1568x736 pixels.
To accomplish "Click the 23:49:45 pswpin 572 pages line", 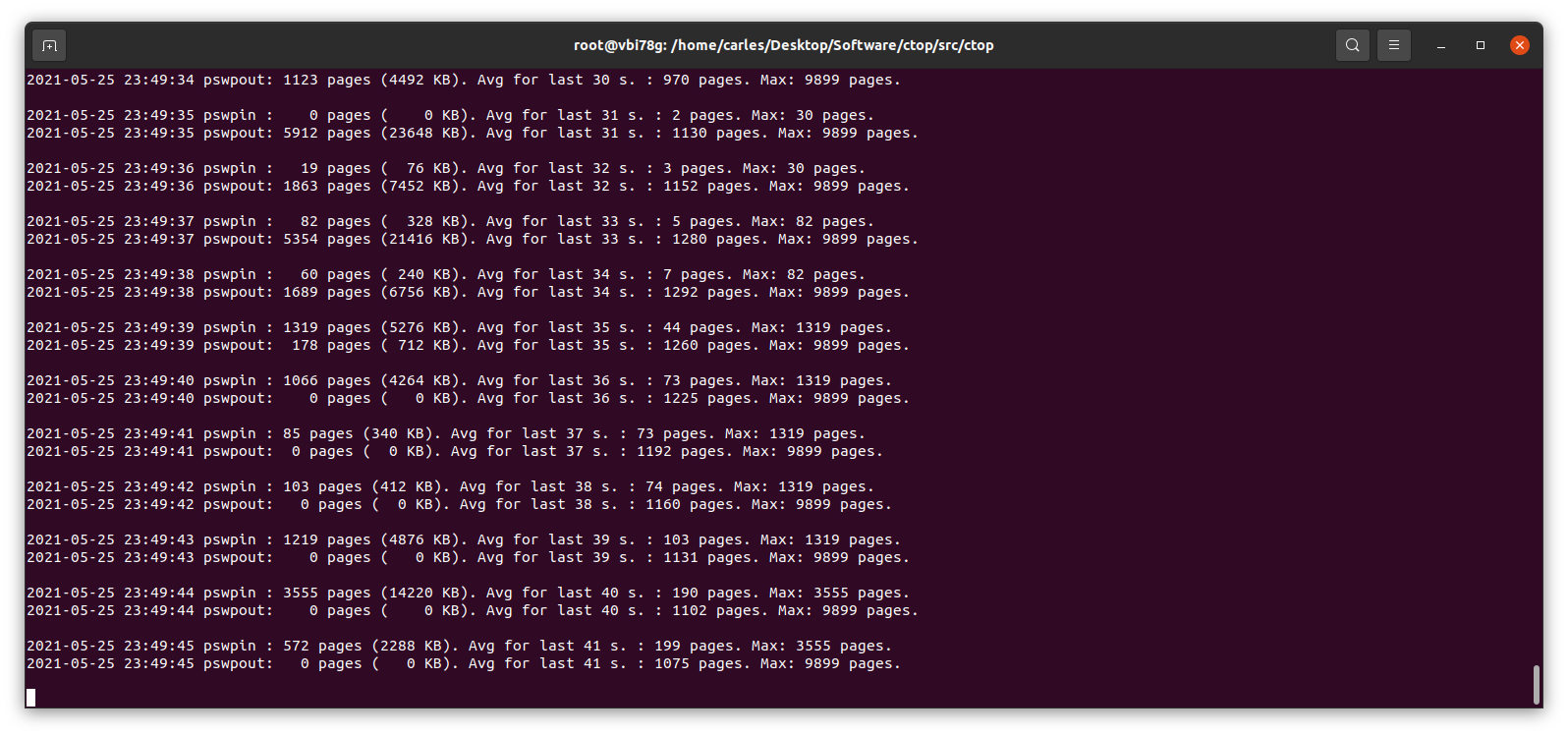I will pyautogui.click(x=459, y=646).
